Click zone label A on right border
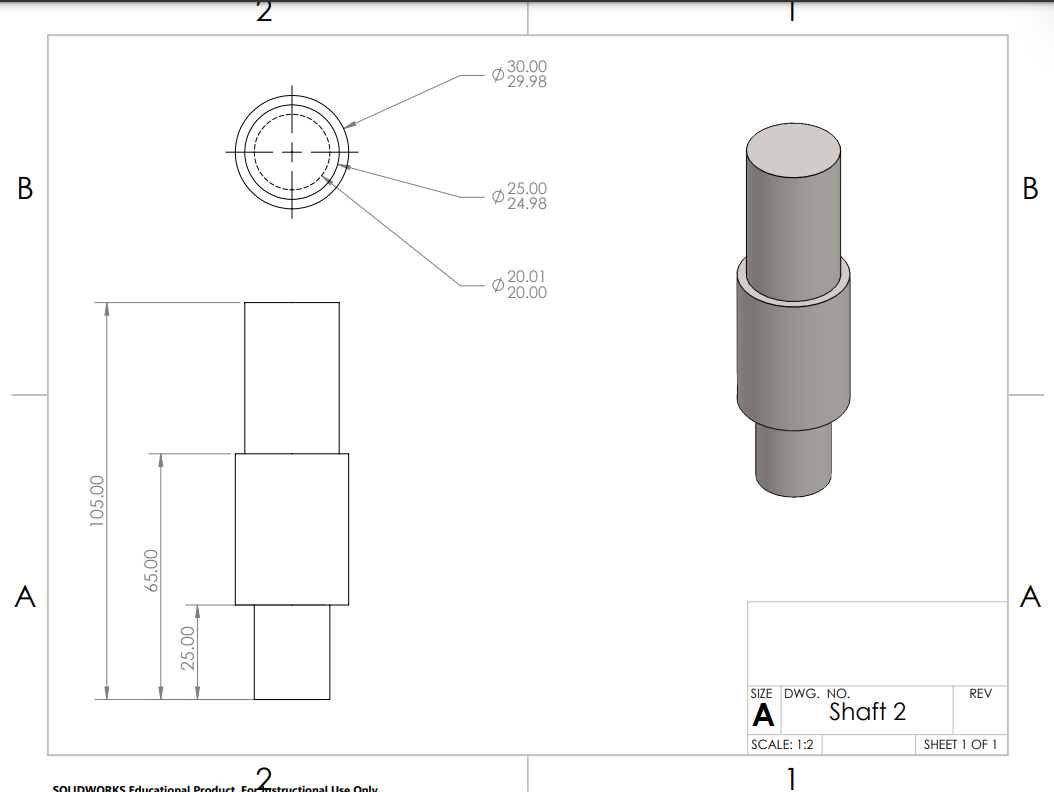The image size is (1054, 792). click(x=1028, y=594)
